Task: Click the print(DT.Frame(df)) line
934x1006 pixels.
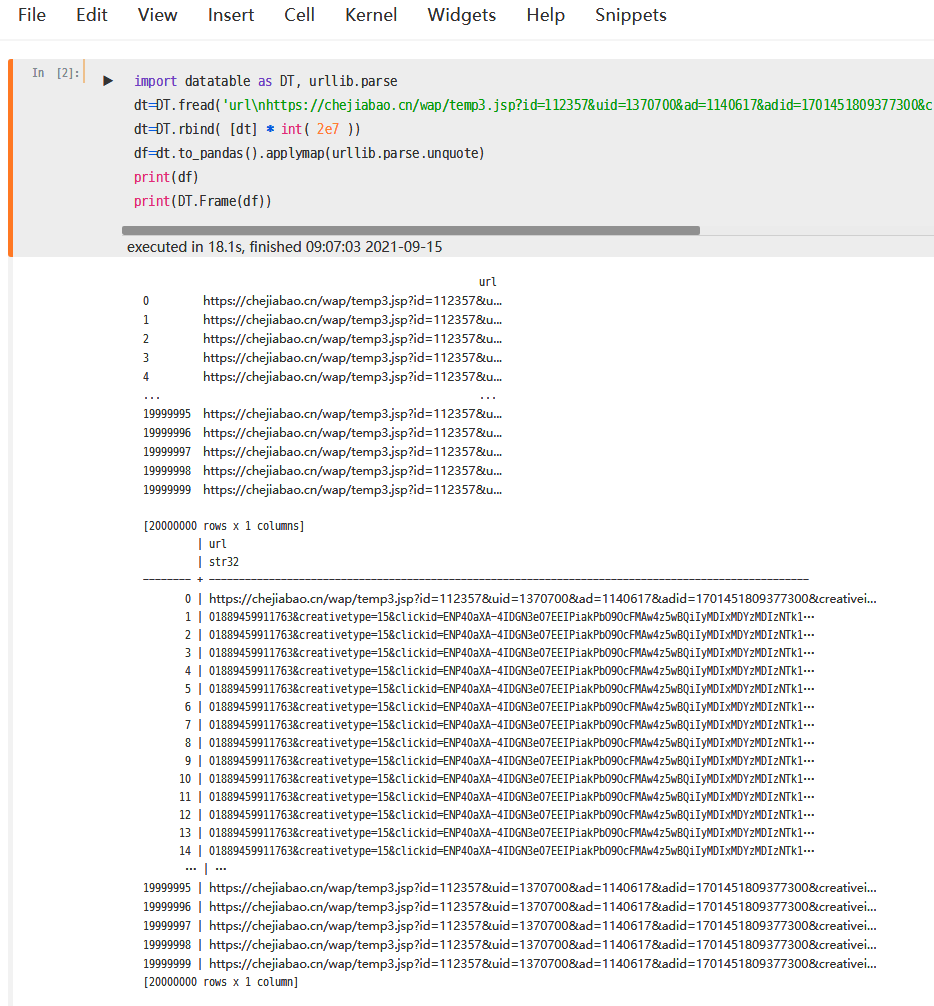Action: click(x=203, y=201)
